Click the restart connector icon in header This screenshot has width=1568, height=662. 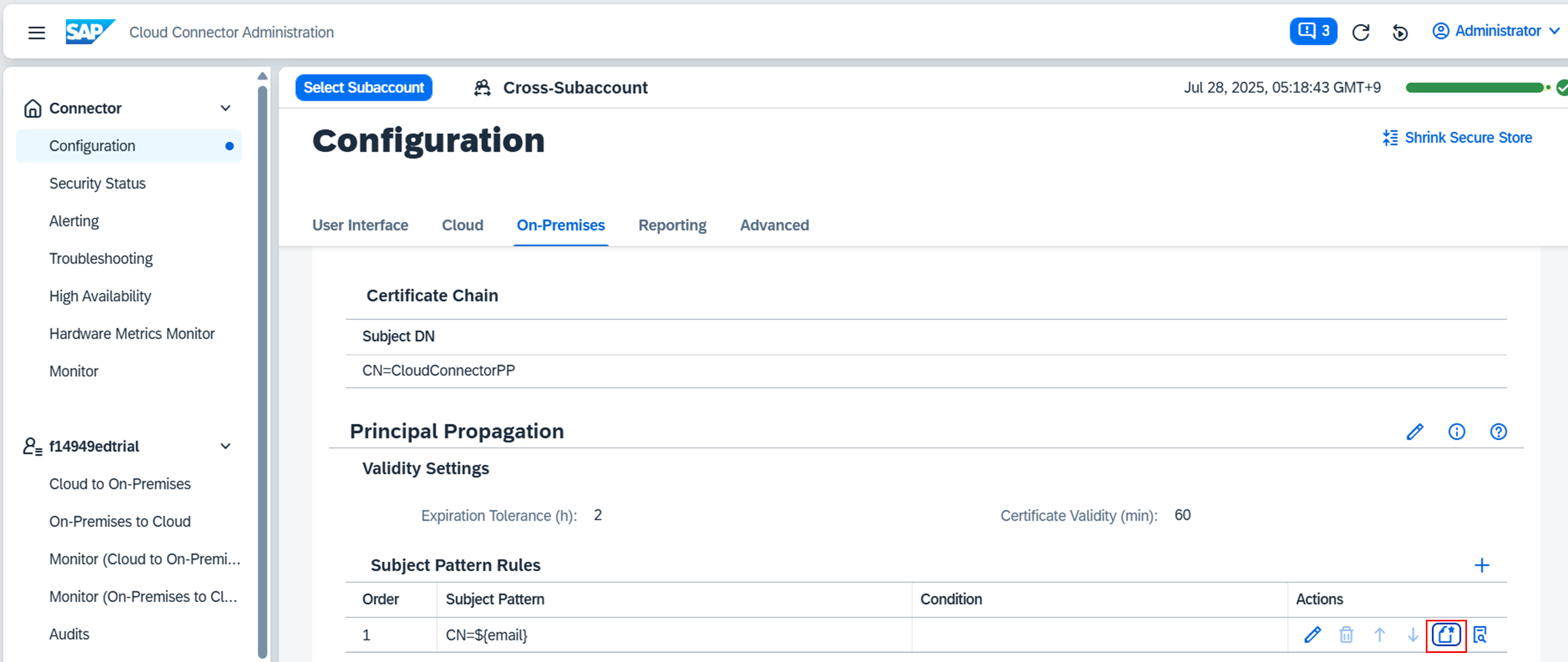pyautogui.click(x=1400, y=32)
